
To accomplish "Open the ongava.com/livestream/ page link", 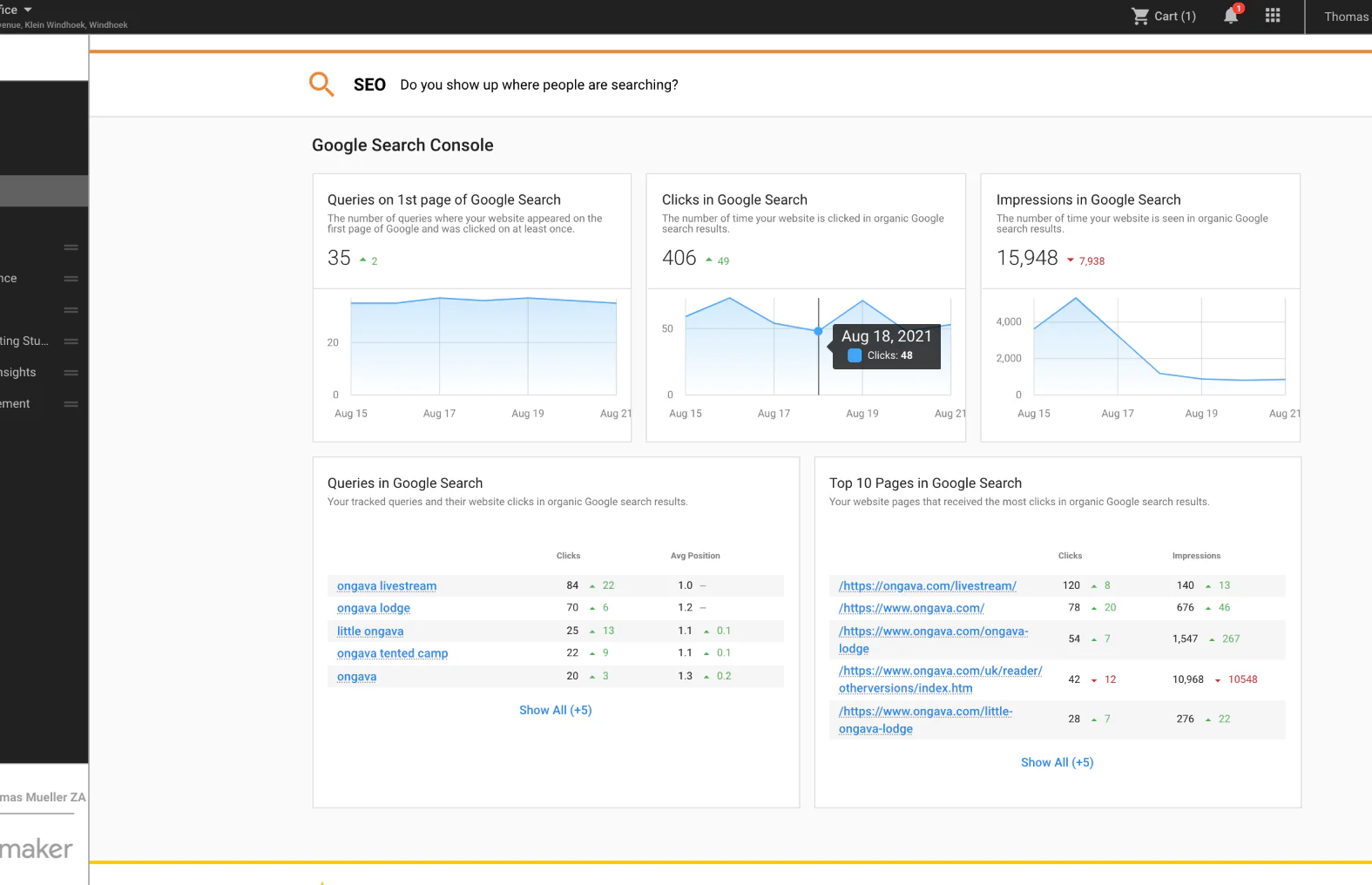I will (x=928, y=586).
